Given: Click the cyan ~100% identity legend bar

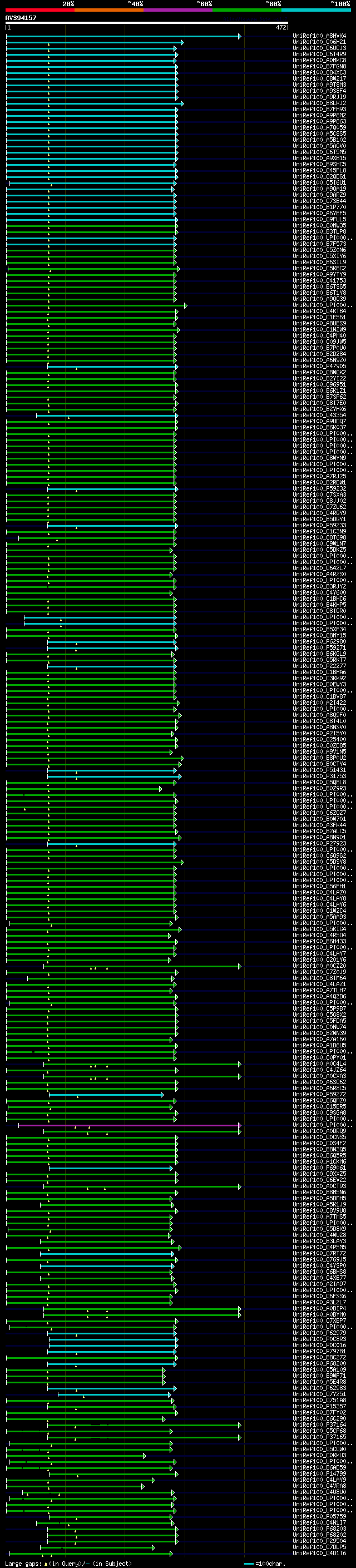Looking at the screenshot, I should pos(316,10).
